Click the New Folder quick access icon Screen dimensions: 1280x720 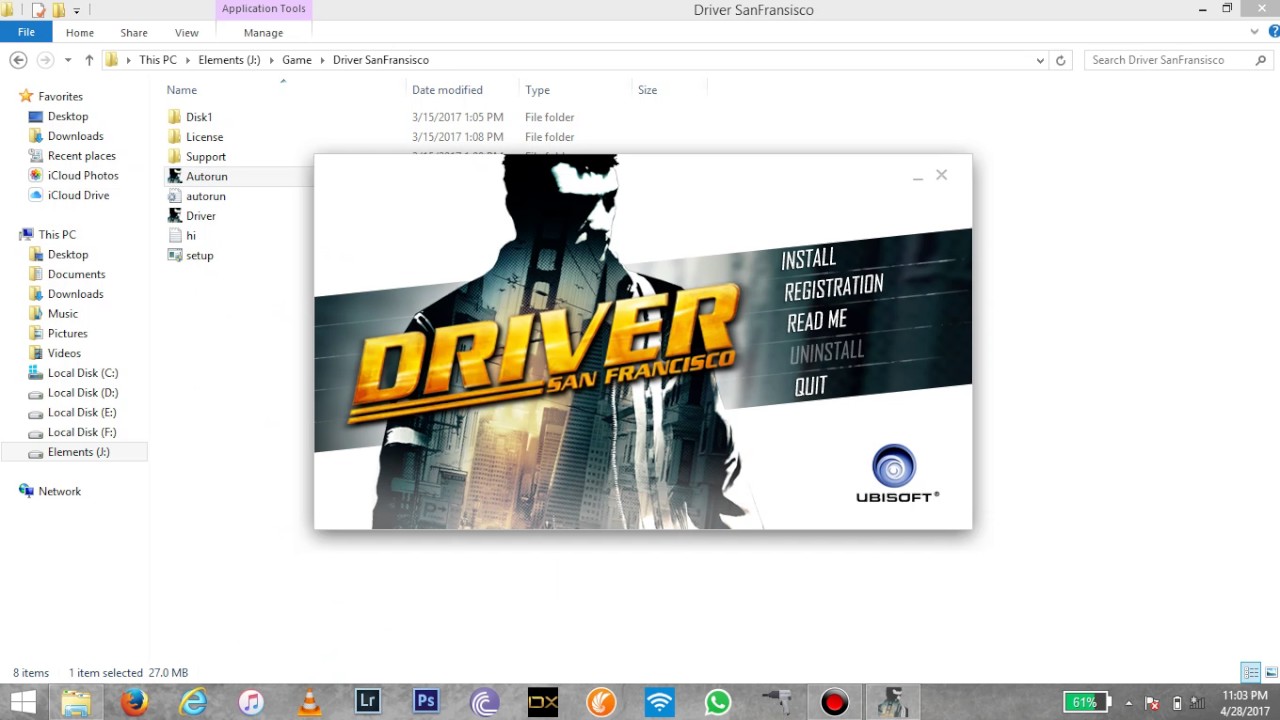tap(58, 10)
